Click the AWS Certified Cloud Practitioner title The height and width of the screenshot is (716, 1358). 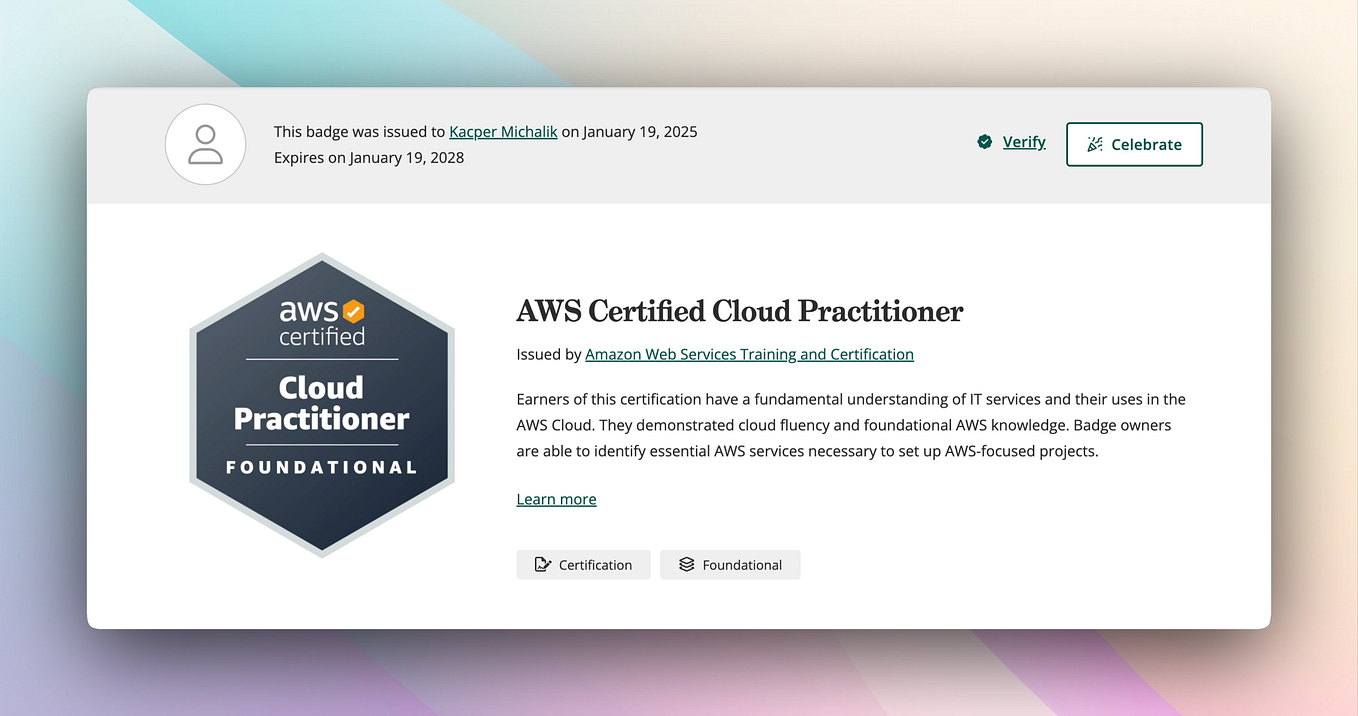[739, 311]
